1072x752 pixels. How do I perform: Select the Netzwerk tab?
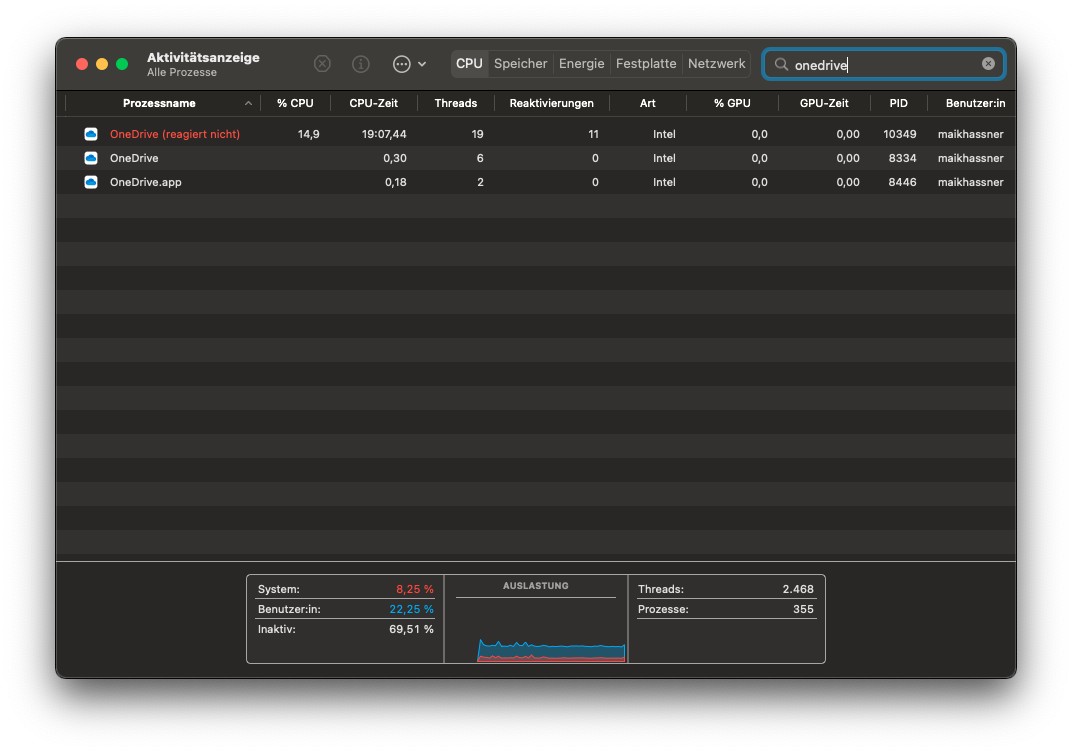pyautogui.click(x=716, y=64)
